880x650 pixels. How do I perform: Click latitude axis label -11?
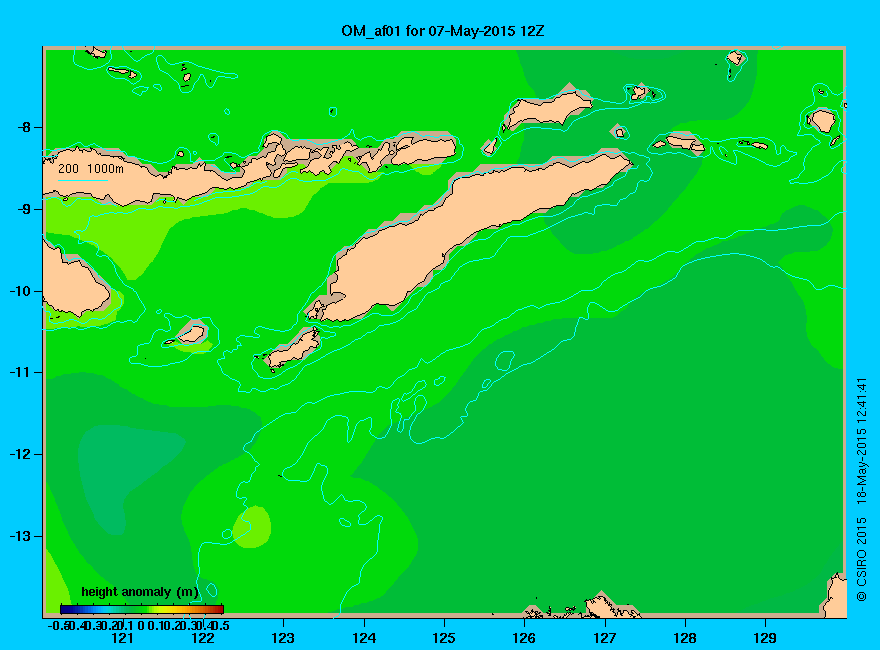pos(20,372)
